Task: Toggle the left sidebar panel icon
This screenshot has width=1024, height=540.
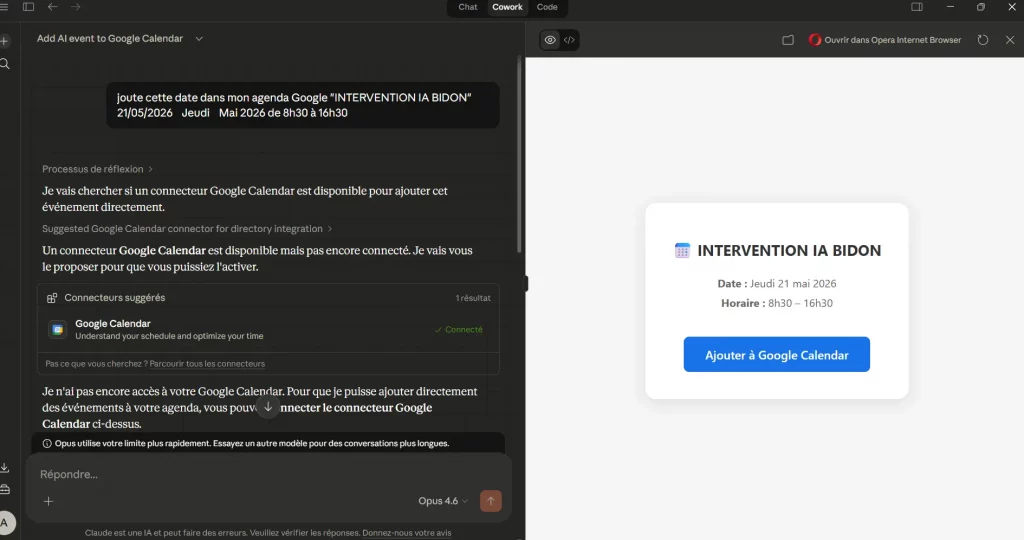Action: (x=28, y=7)
